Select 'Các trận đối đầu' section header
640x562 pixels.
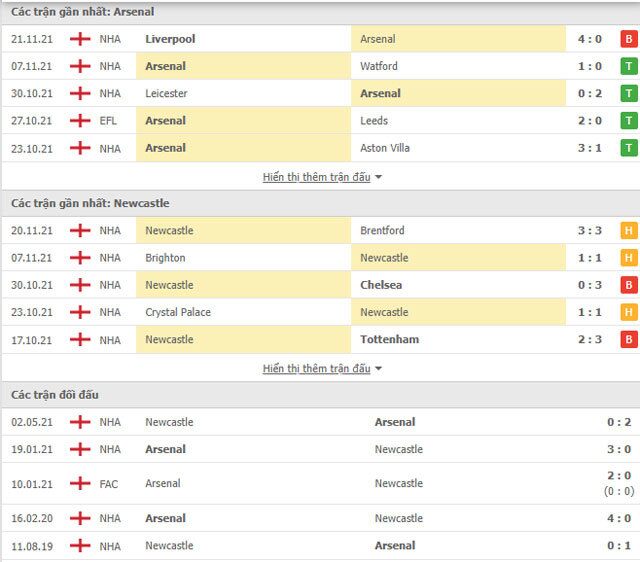(55, 395)
